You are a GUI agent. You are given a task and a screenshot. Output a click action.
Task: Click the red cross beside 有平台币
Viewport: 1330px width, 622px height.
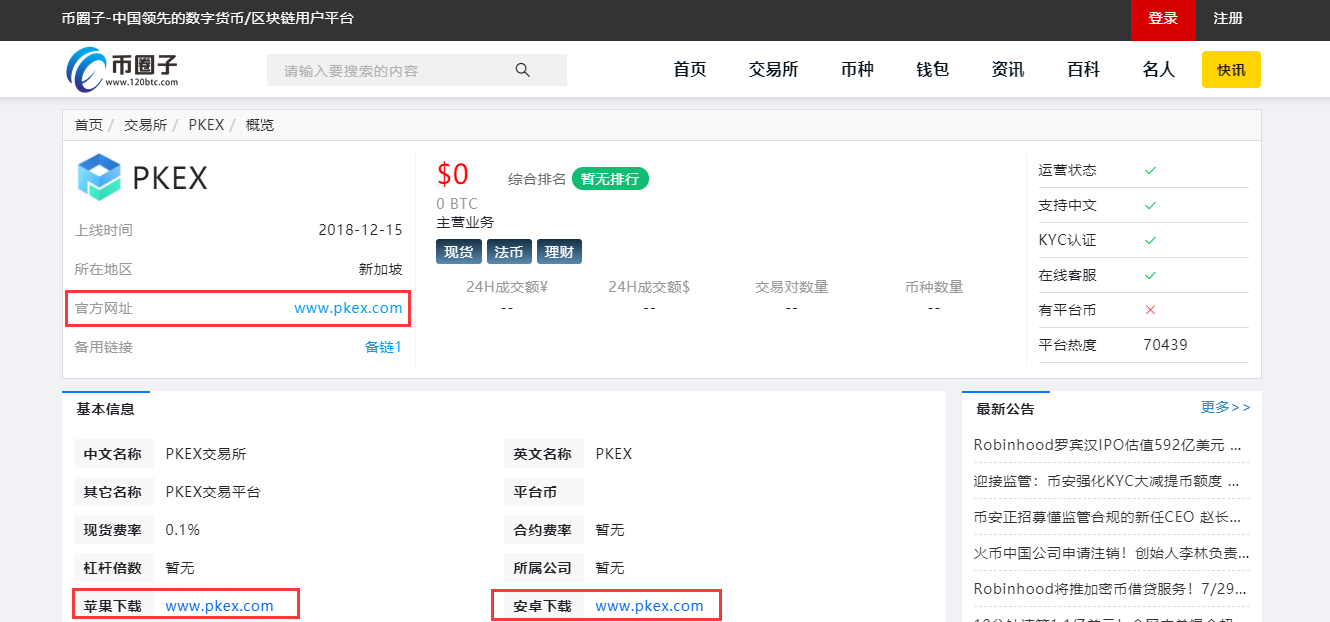click(x=1150, y=310)
